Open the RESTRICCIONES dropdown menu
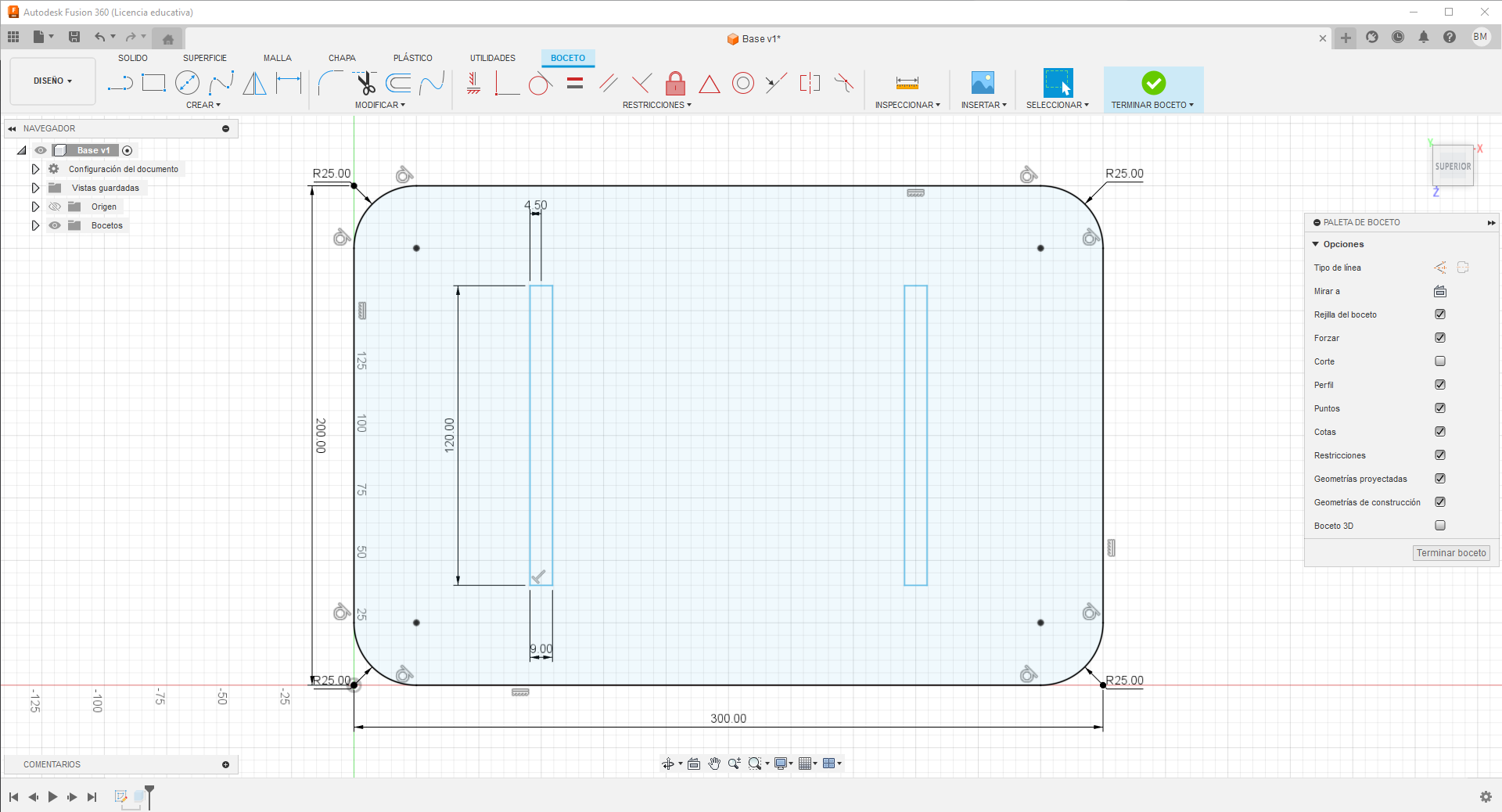Viewport: 1502px width, 812px height. [x=657, y=105]
